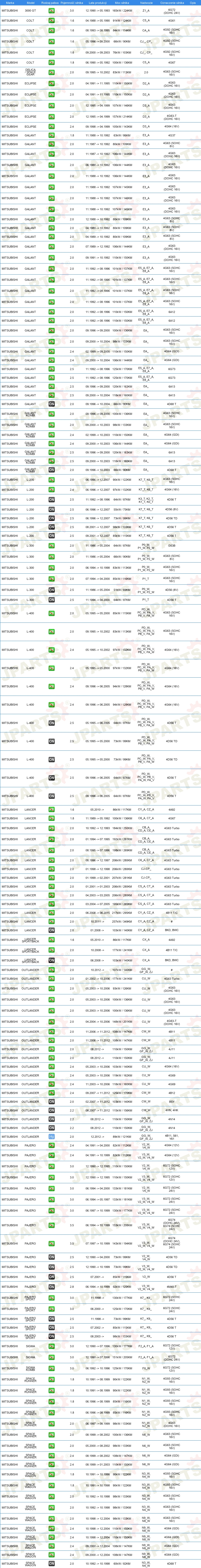Image resolution: width=201 pixels, height=1568 pixels.
Task: Click the Oznaczenie silnika column header
Action: point(172,3)
